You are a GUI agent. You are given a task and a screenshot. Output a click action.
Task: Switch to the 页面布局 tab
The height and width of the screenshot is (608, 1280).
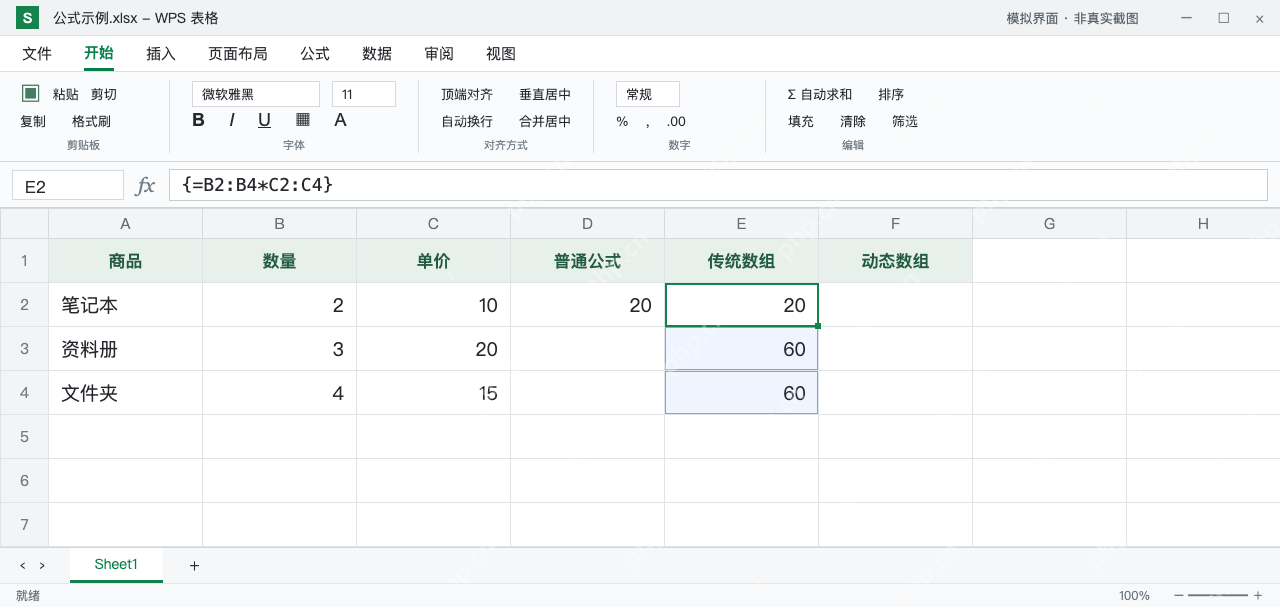[238, 54]
